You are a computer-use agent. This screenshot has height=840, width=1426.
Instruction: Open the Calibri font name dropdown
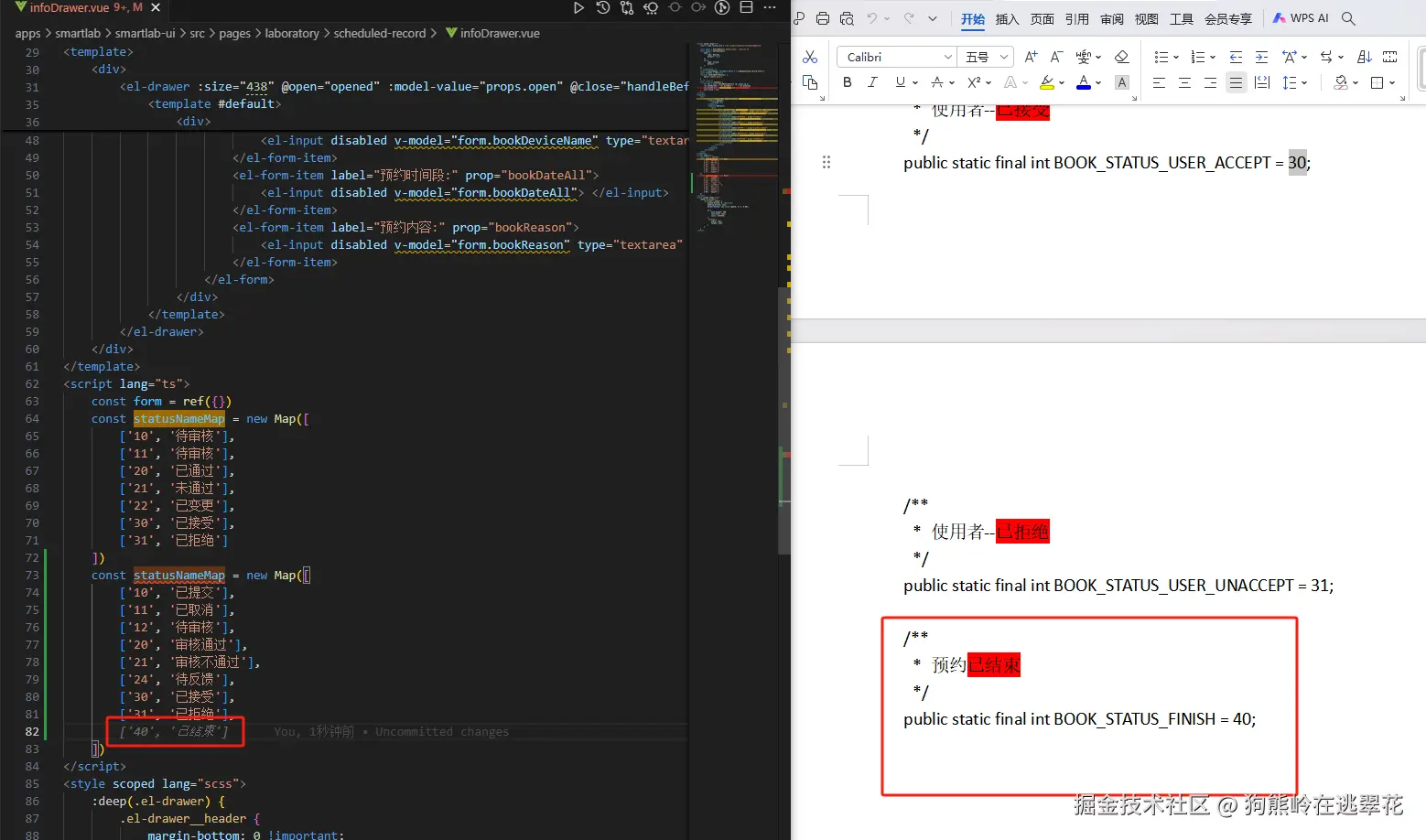pyautogui.click(x=948, y=57)
